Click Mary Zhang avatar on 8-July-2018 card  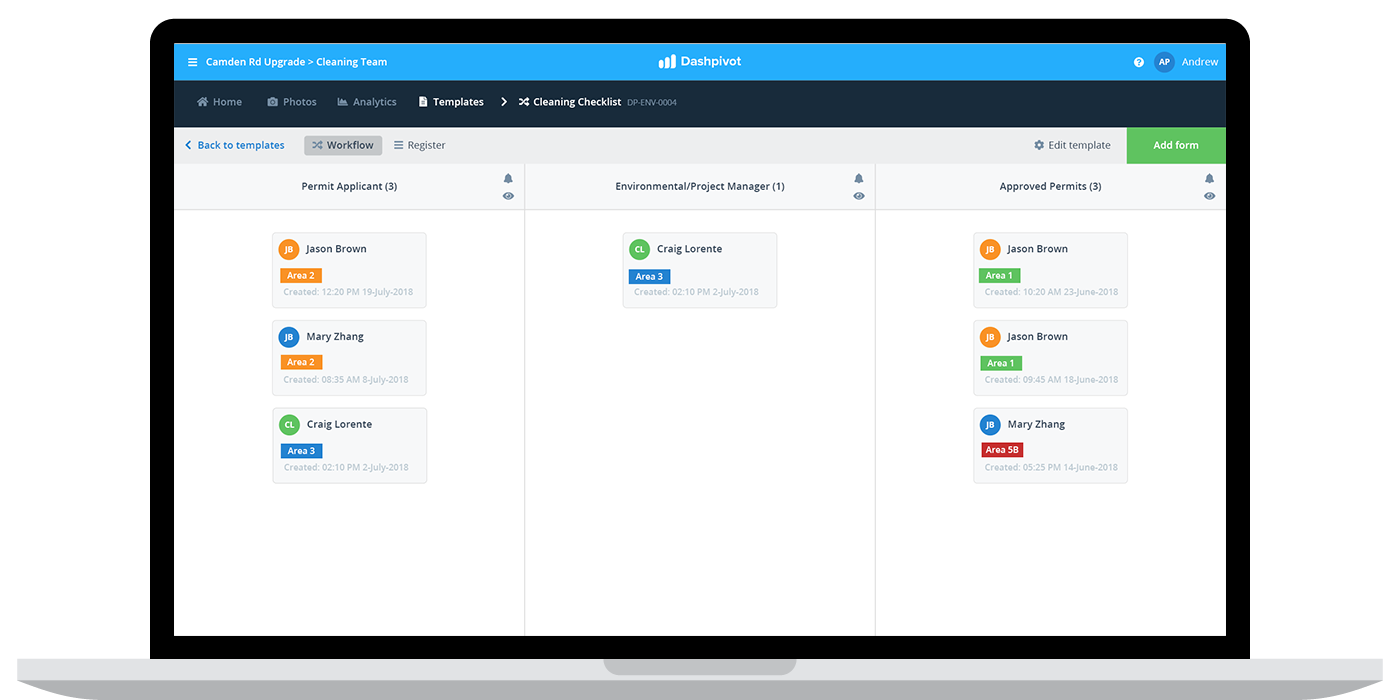289,337
